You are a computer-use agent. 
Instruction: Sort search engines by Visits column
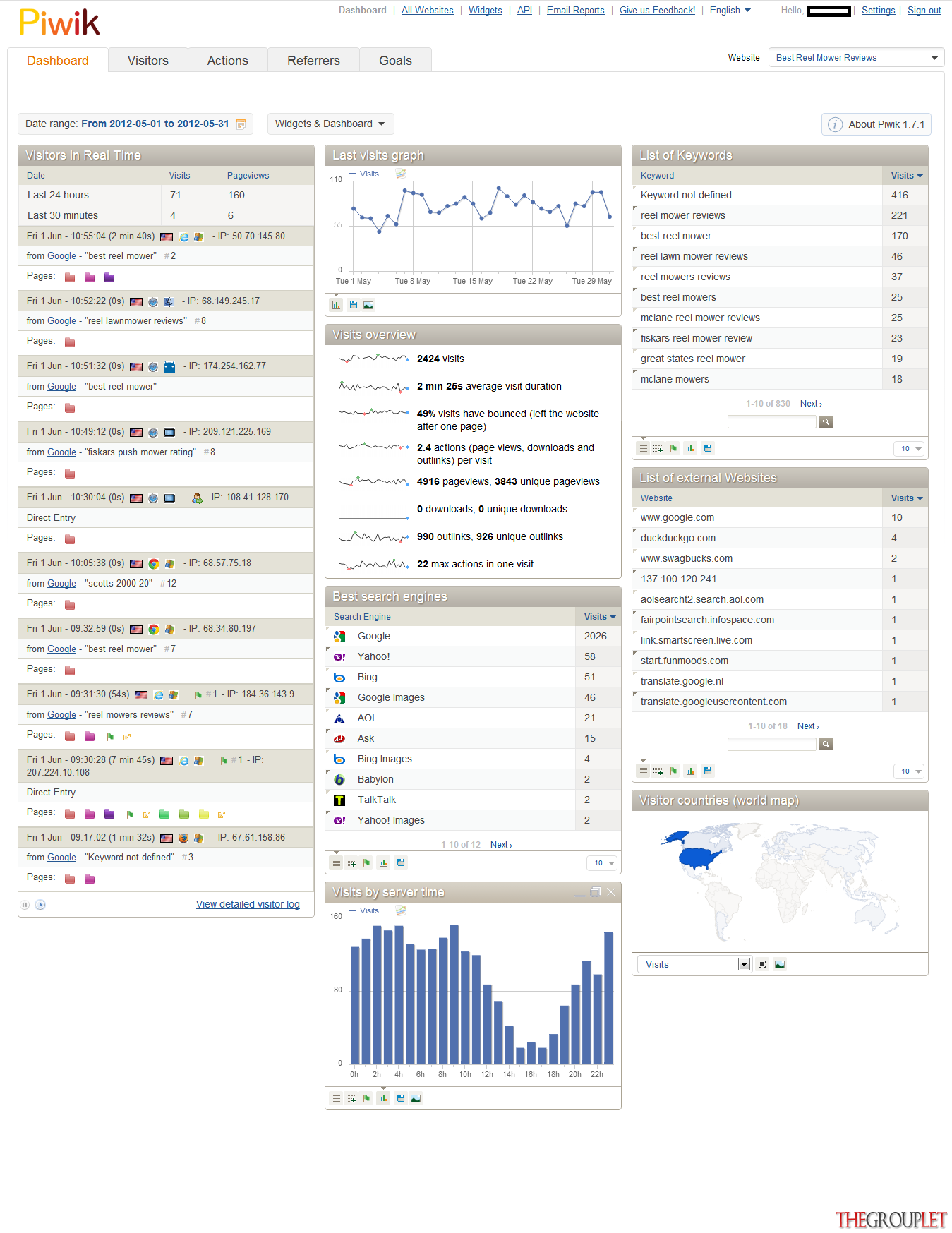point(599,617)
